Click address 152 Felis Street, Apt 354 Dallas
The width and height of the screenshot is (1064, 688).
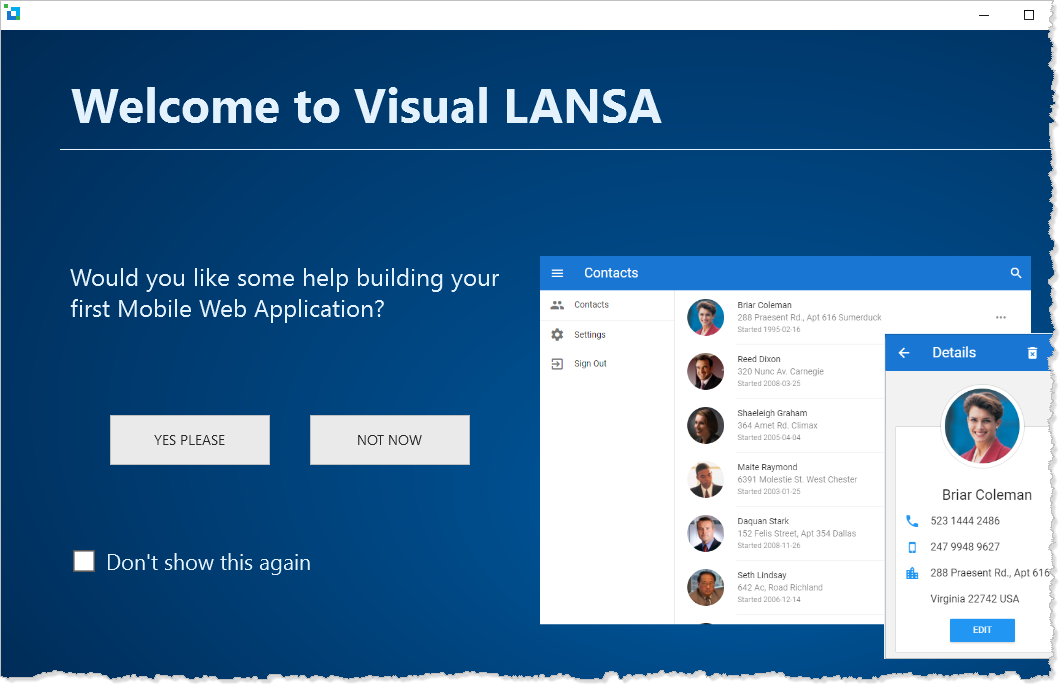click(x=797, y=534)
